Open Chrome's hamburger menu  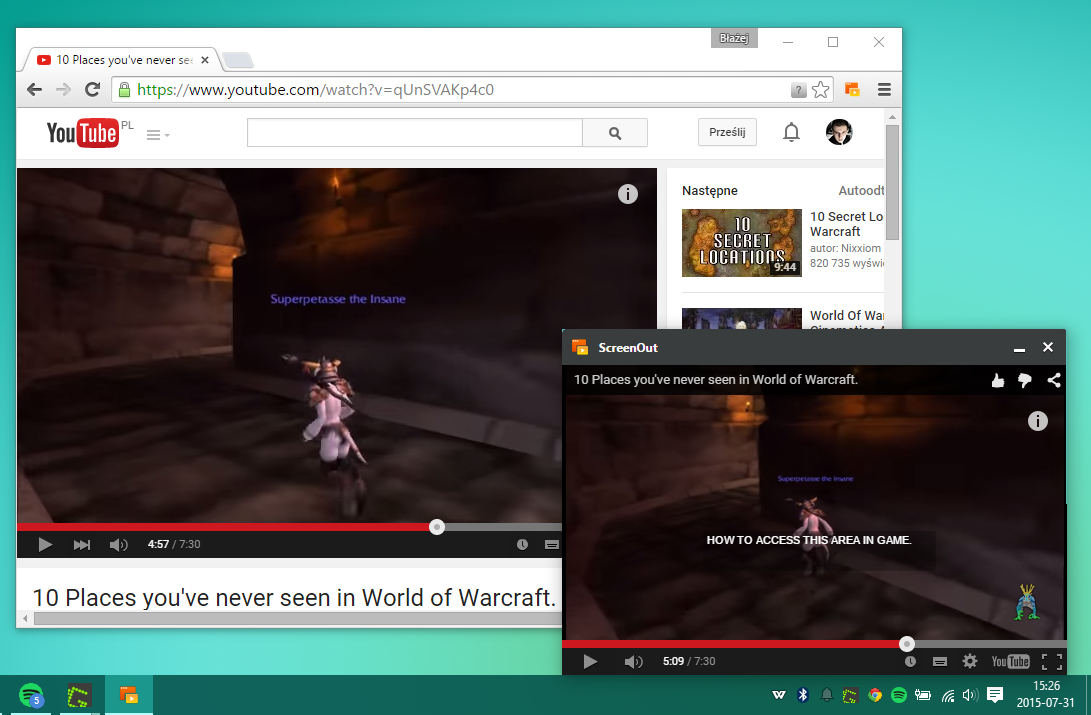click(884, 90)
